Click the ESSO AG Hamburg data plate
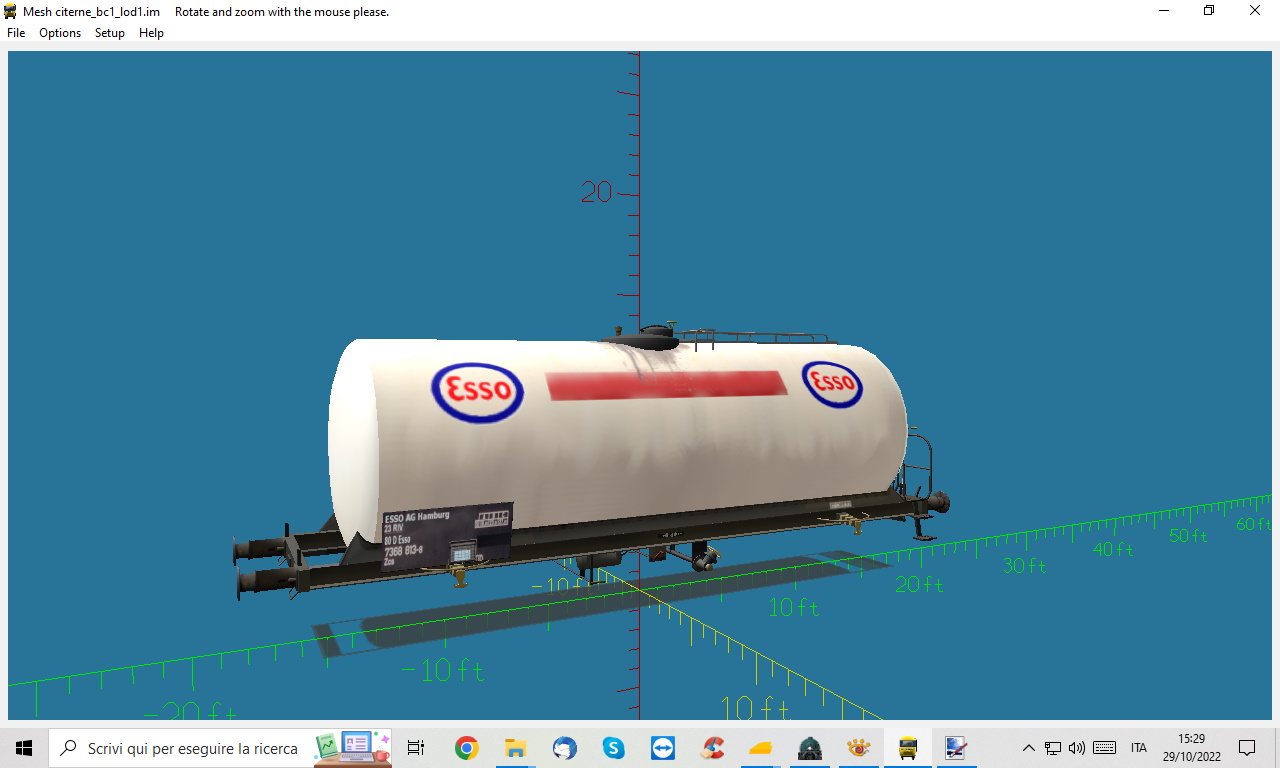Viewport: 1280px width, 768px height. [x=446, y=539]
